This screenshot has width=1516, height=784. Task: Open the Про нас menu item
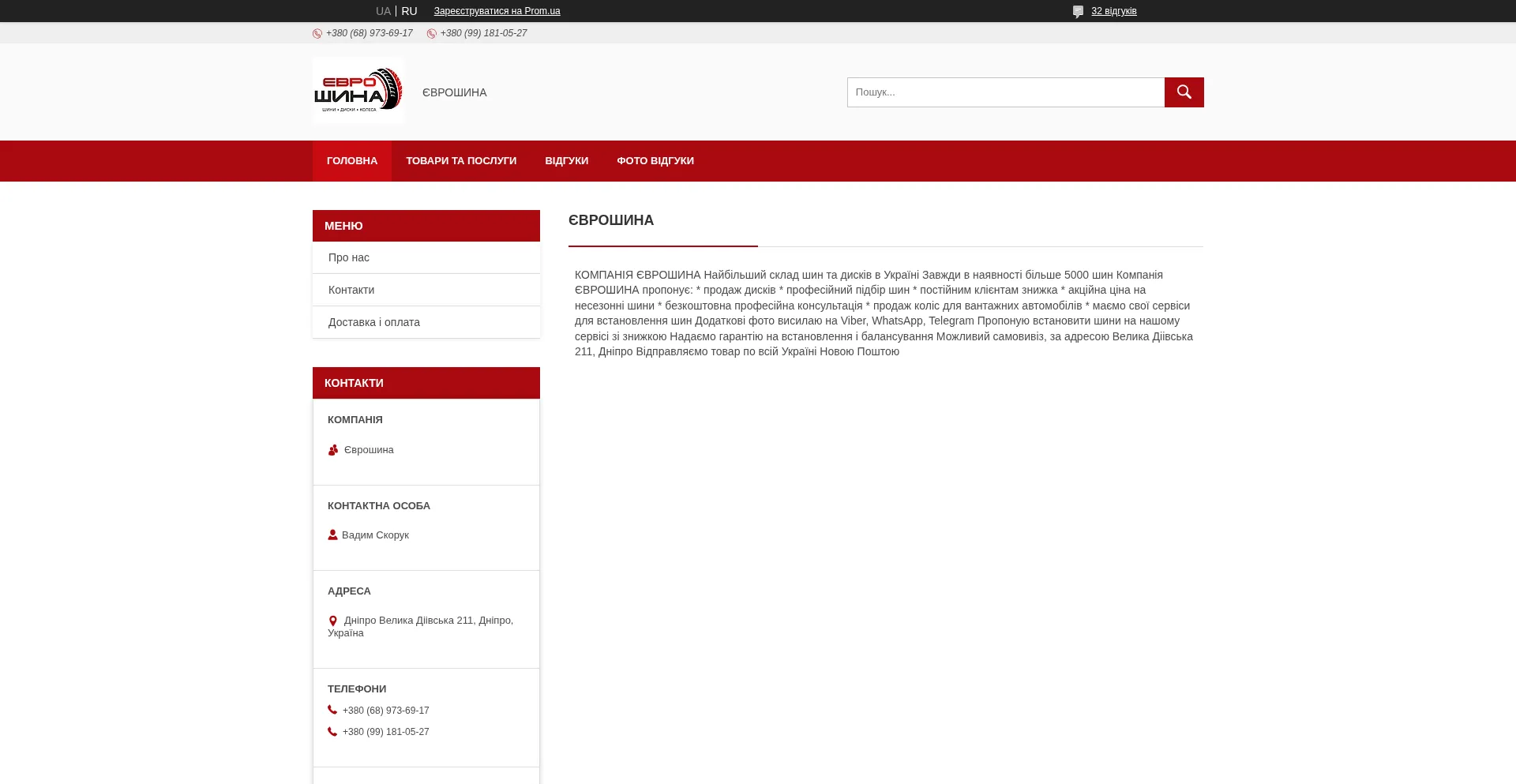(349, 258)
